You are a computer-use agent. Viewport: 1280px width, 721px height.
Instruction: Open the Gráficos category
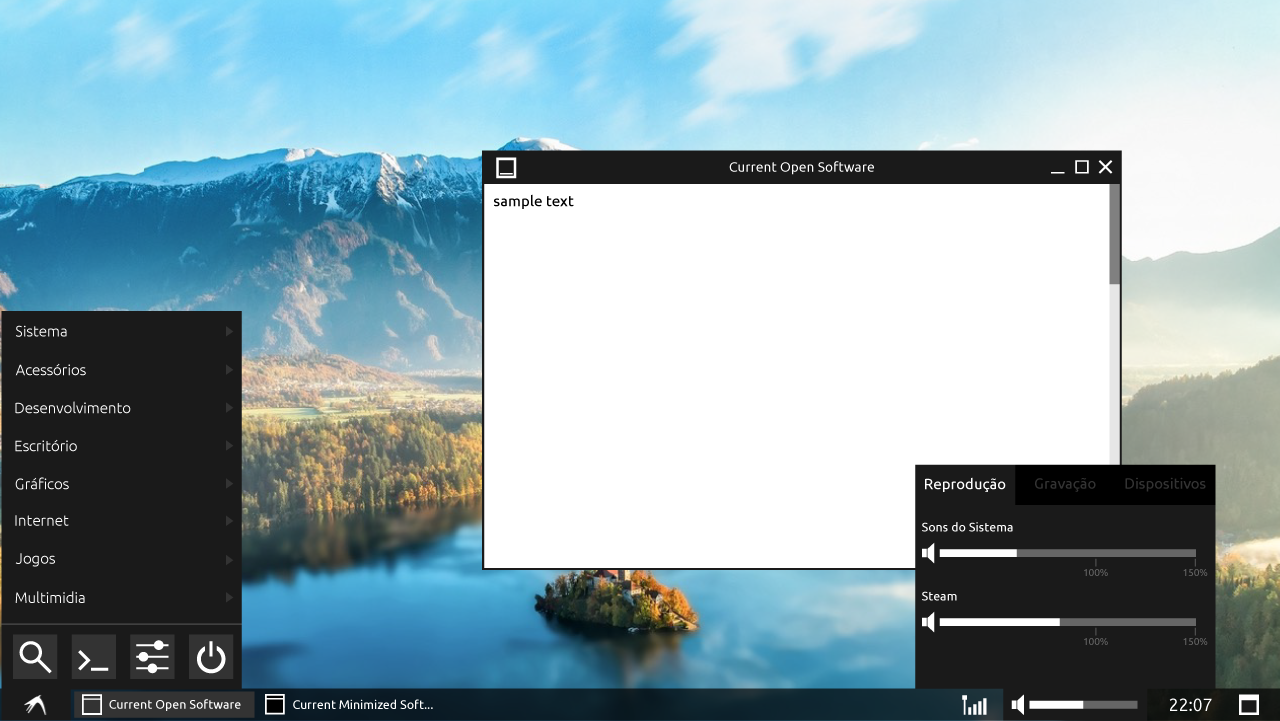121,484
